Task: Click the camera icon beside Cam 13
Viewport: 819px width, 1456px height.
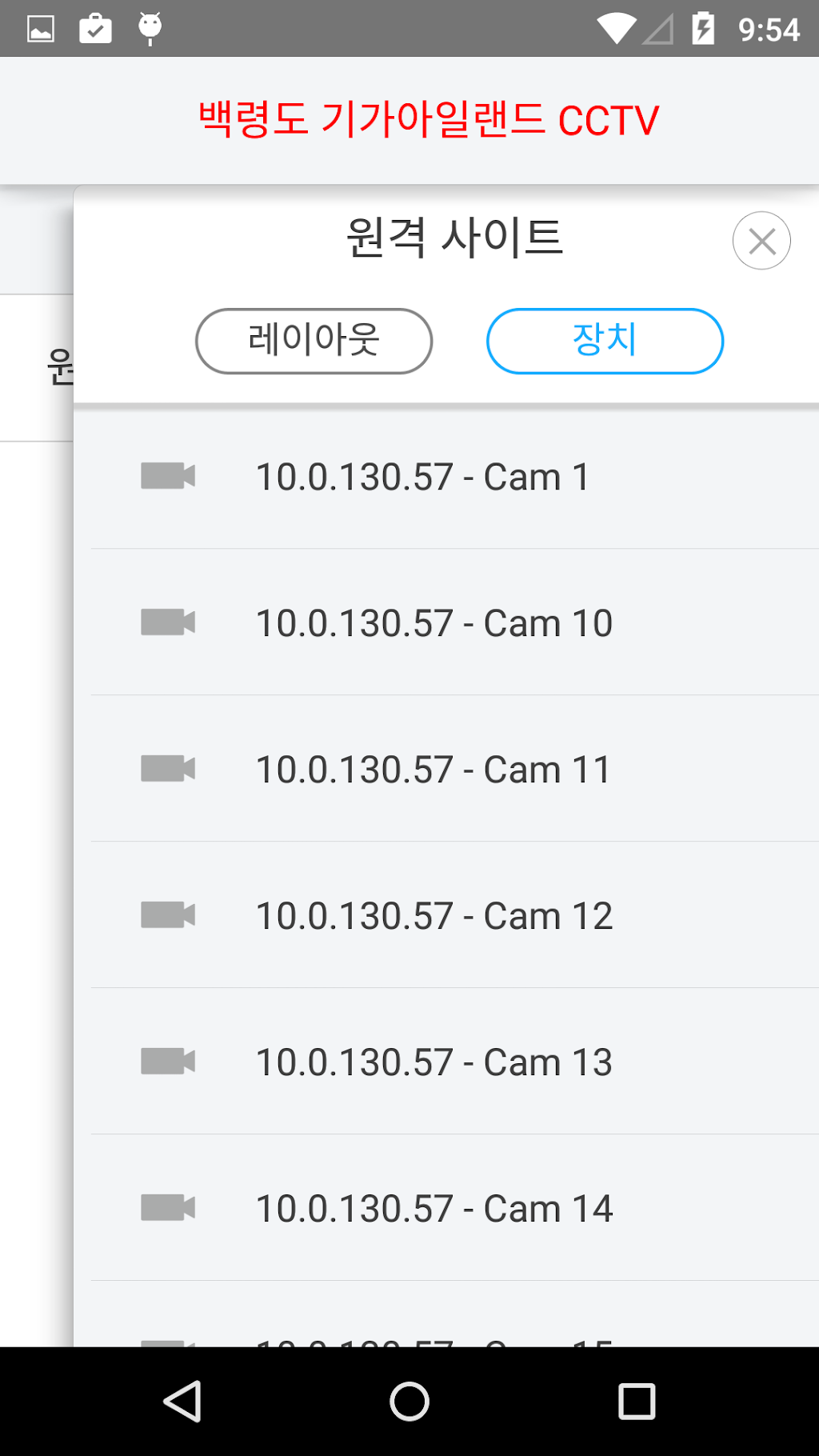Action: [168, 1062]
